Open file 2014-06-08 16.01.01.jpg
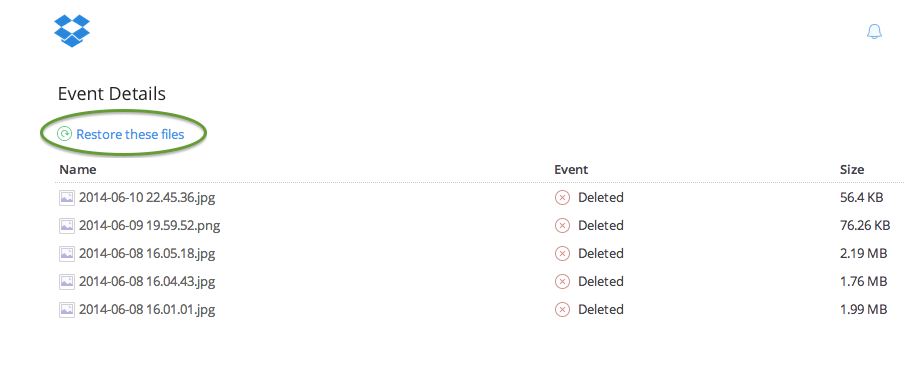This screenshot has height=367, width=904. tap(147, 309)
